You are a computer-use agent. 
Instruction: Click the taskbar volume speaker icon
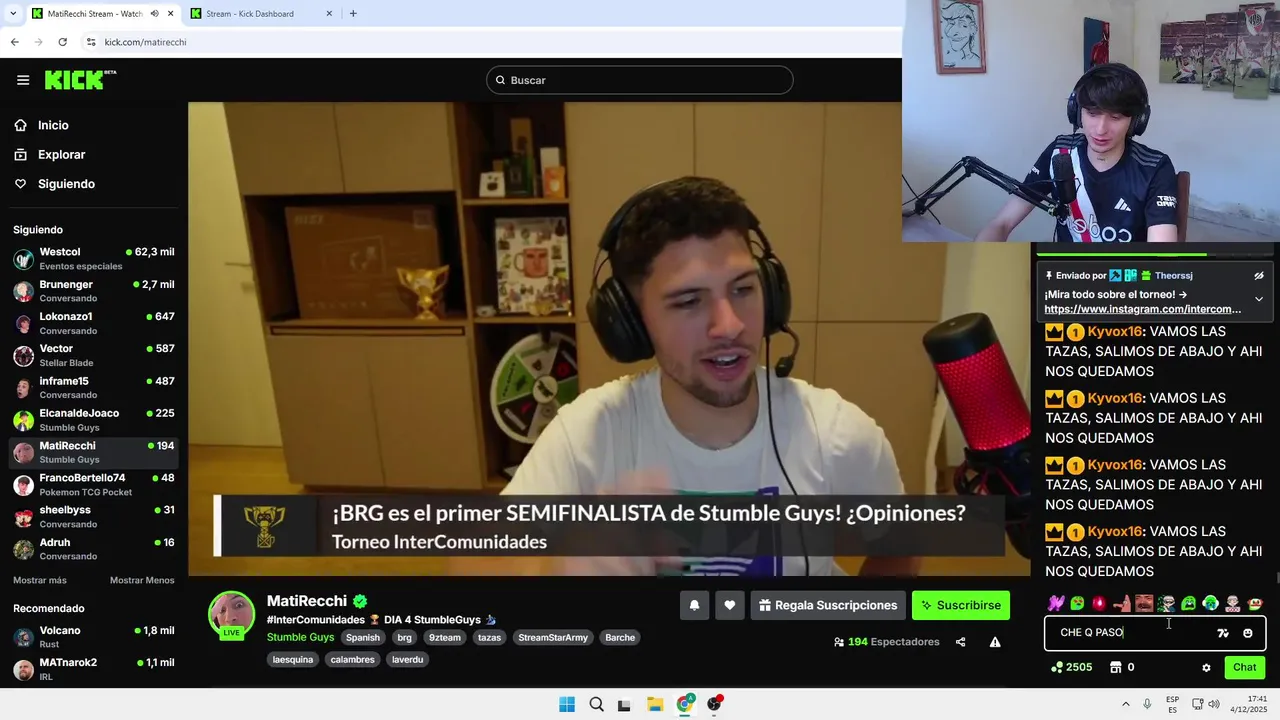tap(1213, 704)
